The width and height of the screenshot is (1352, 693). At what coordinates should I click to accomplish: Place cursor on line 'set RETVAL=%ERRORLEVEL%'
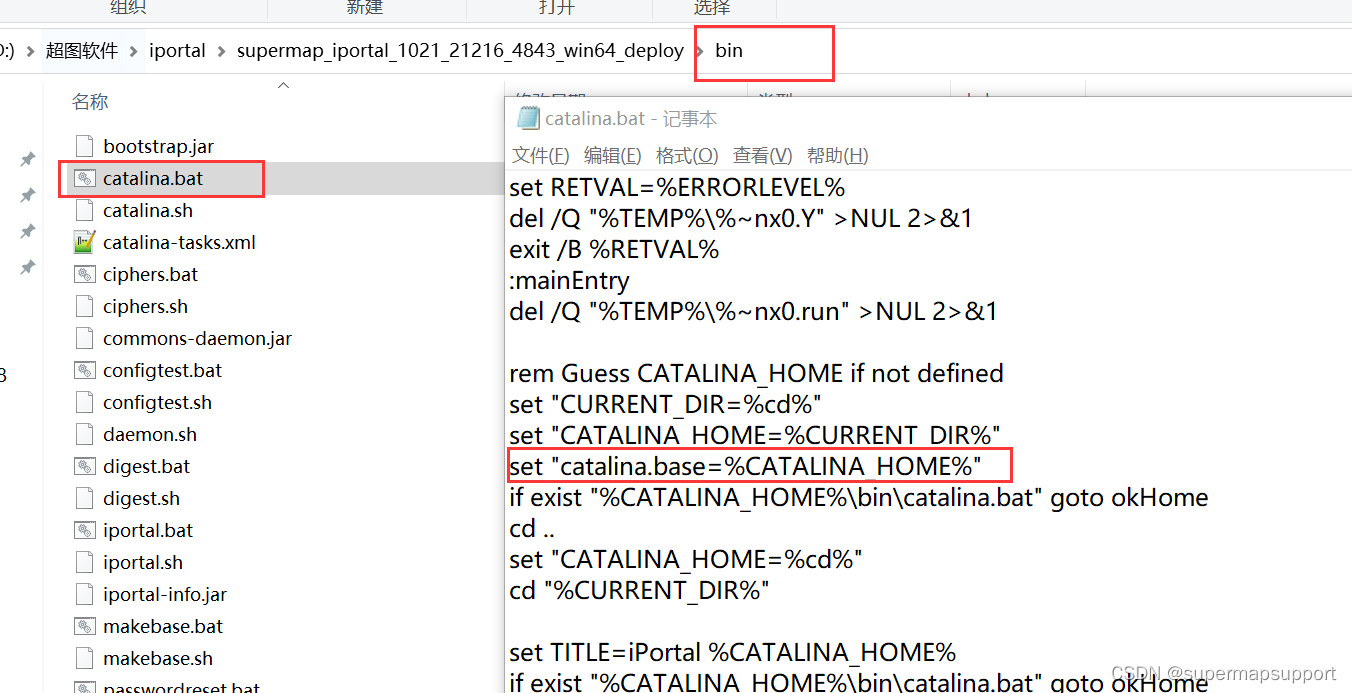pos(677,187)
